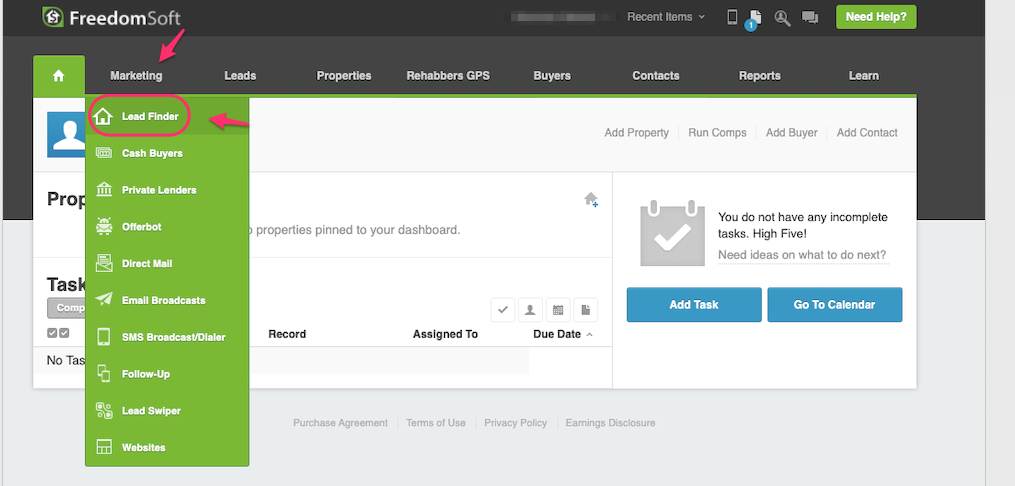The height and width of the screenshot is (486, 1015).
Task: Open the chat messages icon
Action: point(810,17)
